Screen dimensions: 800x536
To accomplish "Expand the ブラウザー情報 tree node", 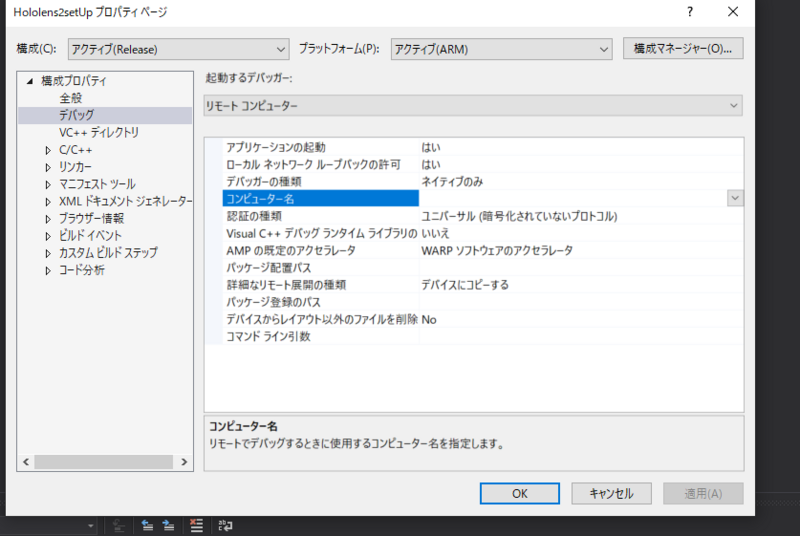I will [48, 219].
